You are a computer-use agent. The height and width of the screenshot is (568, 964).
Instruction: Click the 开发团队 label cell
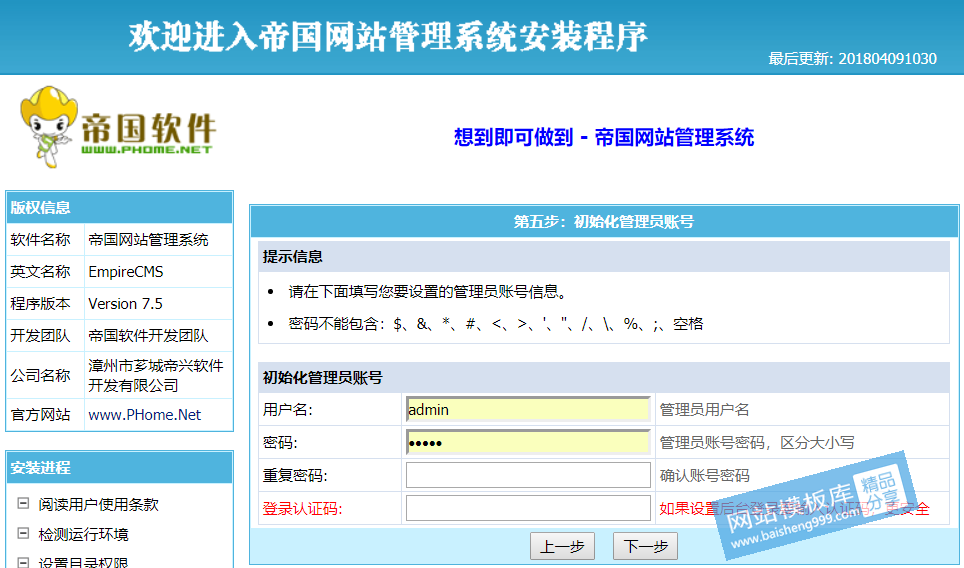click(x=45, y=335)
